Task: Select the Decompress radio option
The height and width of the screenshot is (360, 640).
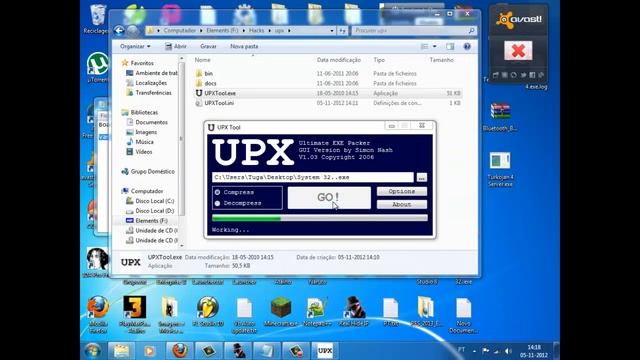Action: click(x=238, y=203)
